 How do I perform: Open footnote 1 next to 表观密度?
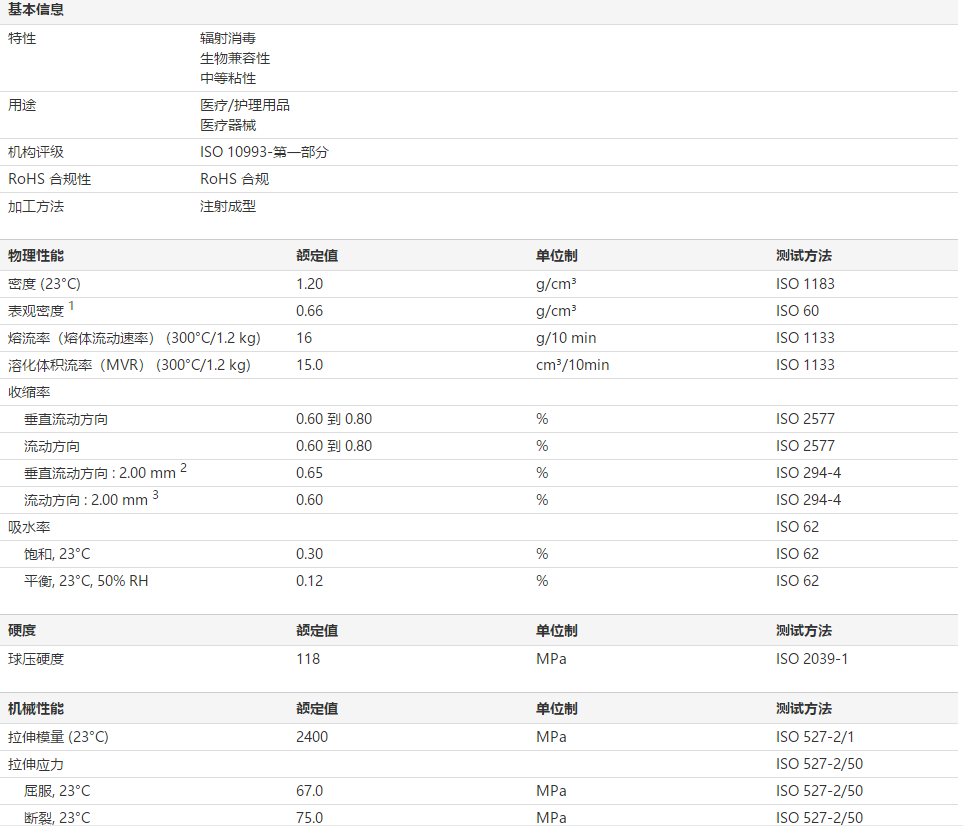click(72, 306)
